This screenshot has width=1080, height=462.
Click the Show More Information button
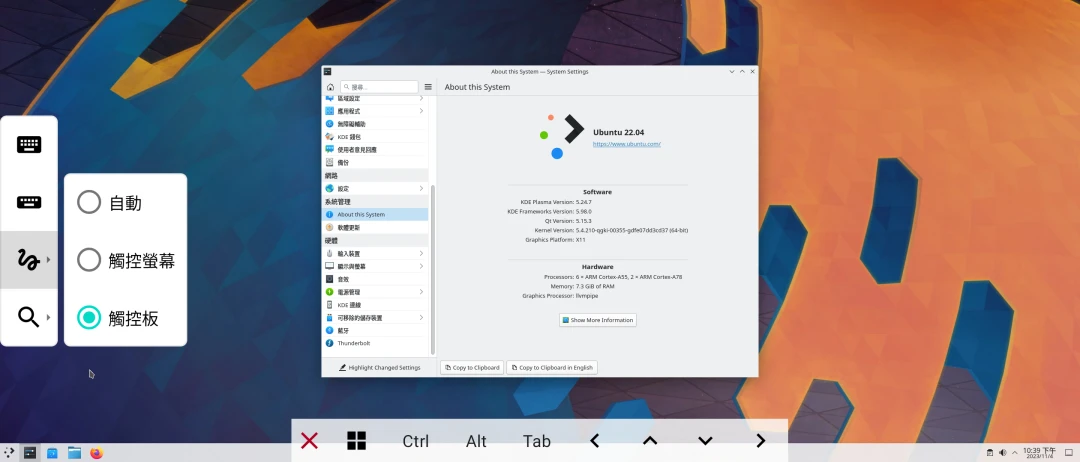pyautogui.click(x=598, y=320)
